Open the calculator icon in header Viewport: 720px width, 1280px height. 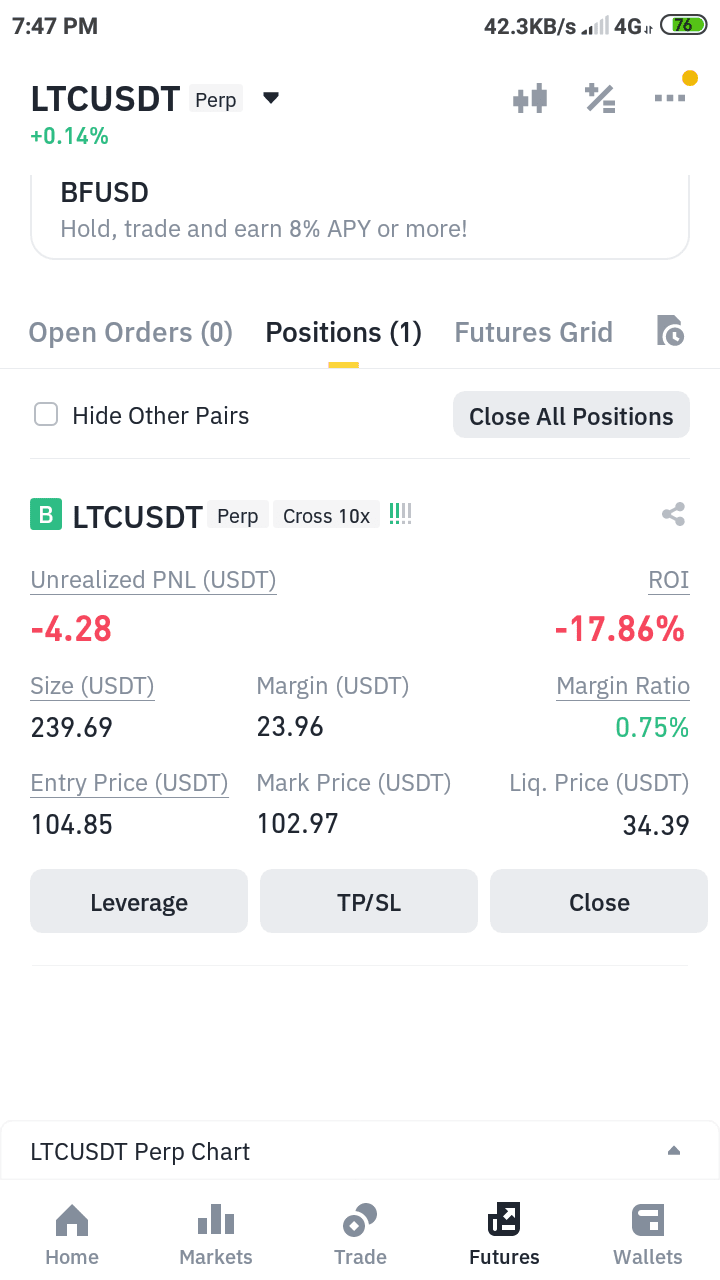(x=600, y=99)
